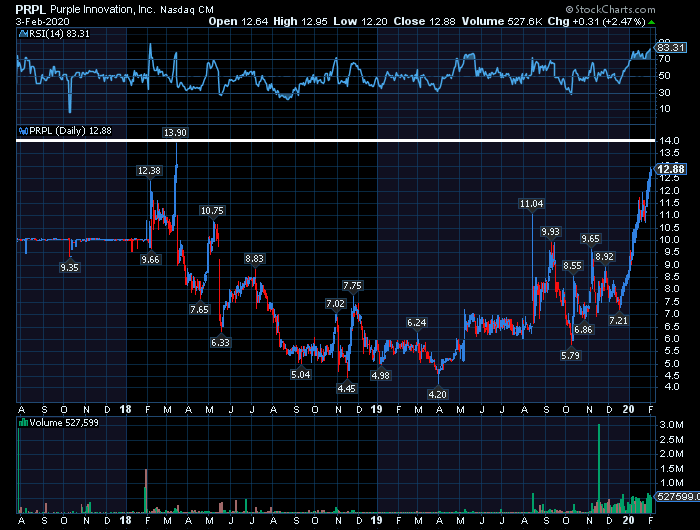The width and height of the screenshot is (700, 530).
Task: Select the Open 12.64 value
Action: [238, 21]
